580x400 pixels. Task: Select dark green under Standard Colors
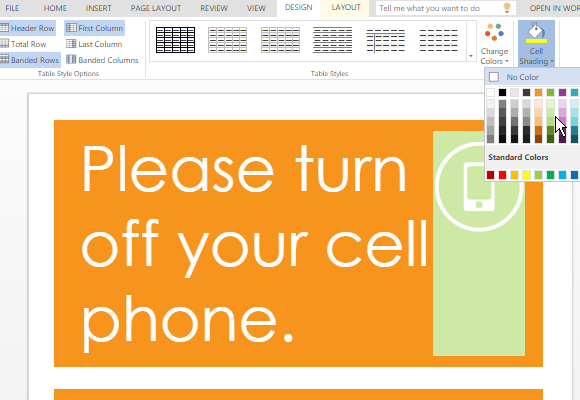550,175
